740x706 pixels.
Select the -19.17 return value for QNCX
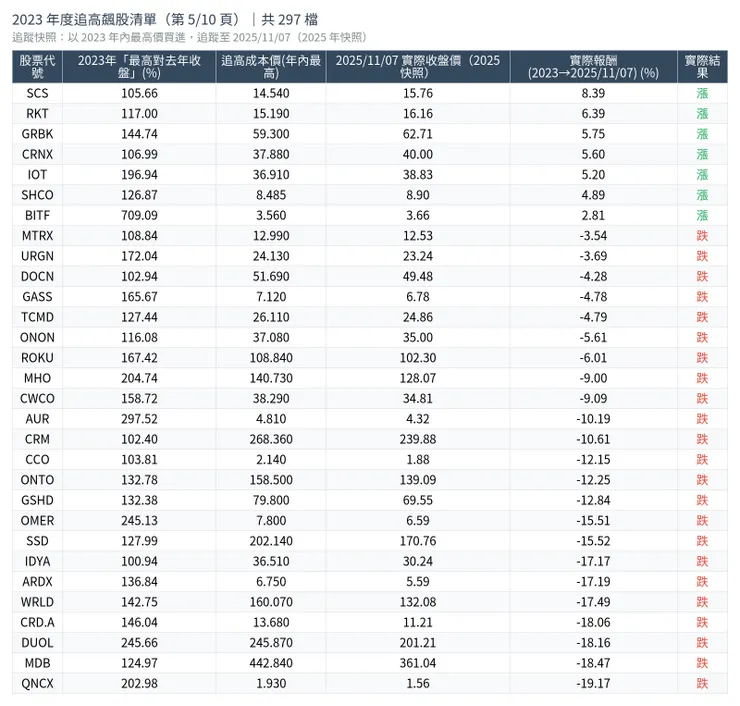coord(593,684)
